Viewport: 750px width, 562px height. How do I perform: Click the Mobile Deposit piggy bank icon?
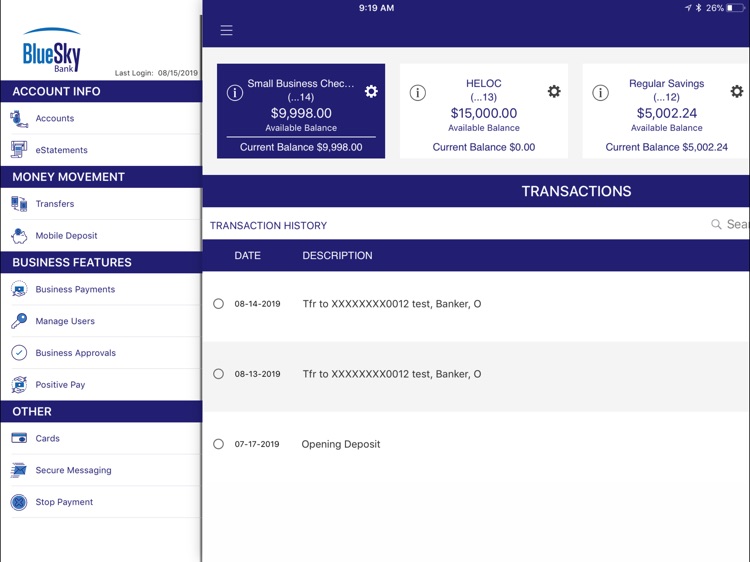tap(19, 236)
